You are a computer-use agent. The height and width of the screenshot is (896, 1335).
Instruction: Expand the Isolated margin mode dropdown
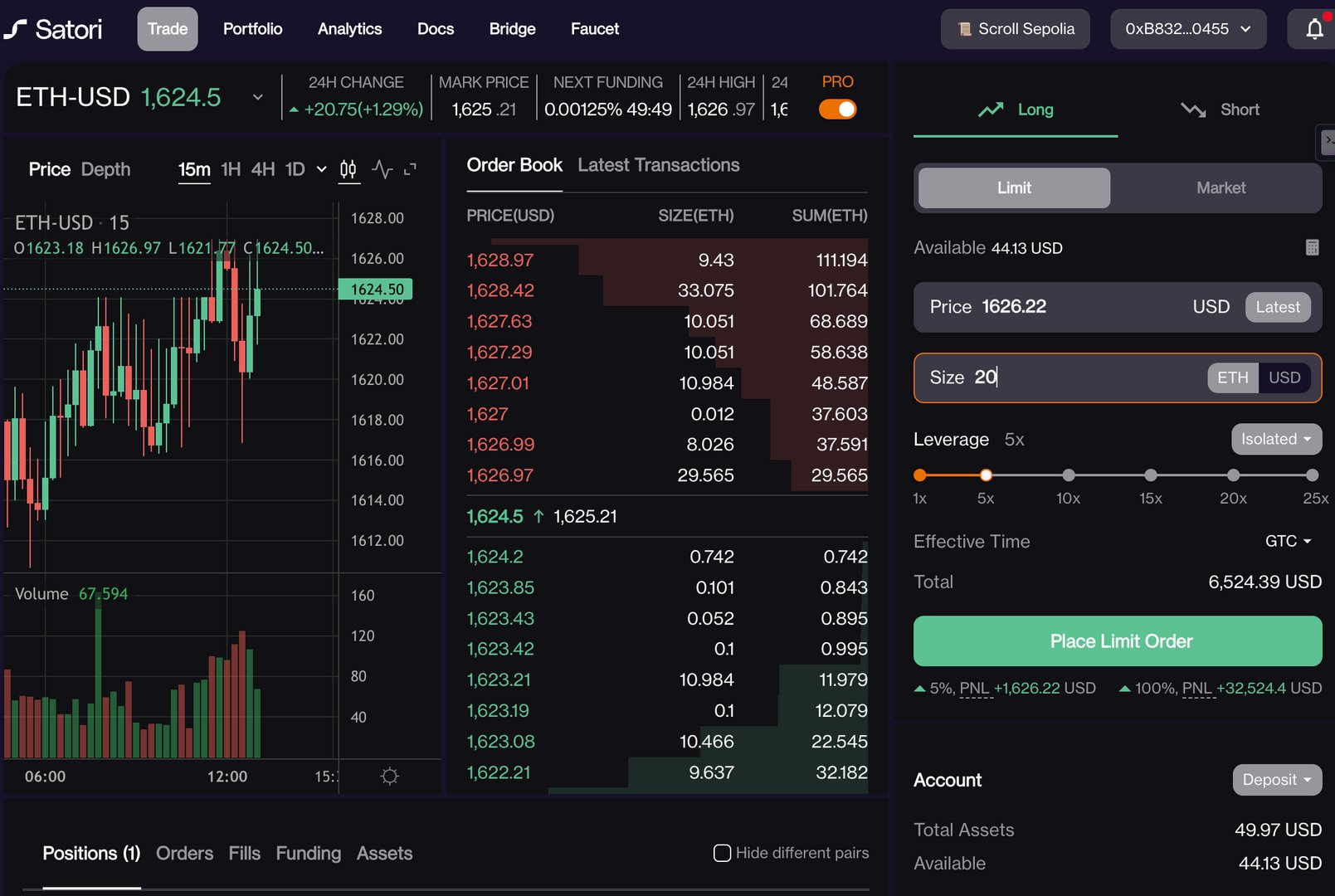(x=1275, y=439)
